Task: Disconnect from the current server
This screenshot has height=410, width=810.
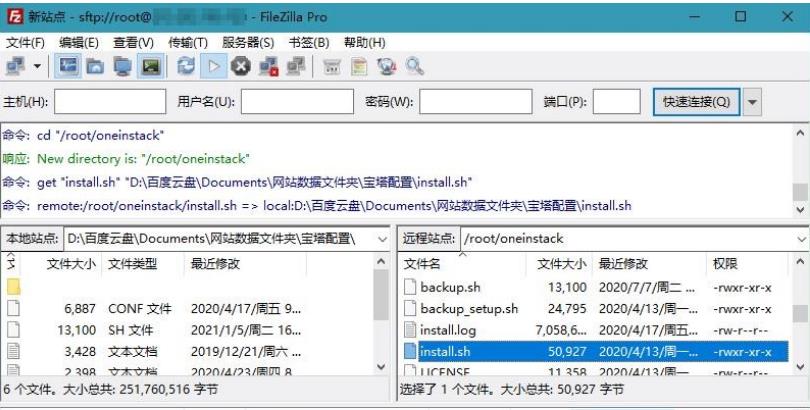Action: coord(269,67)
